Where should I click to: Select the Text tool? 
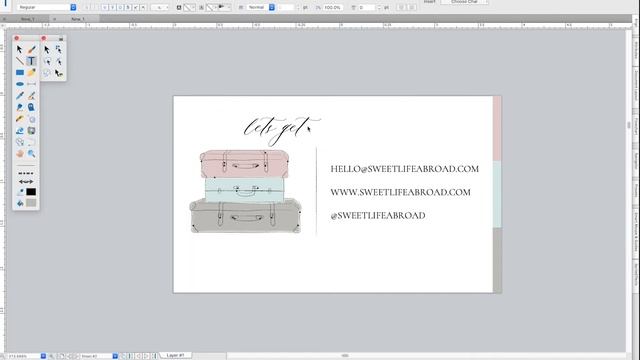coord(31,61)
